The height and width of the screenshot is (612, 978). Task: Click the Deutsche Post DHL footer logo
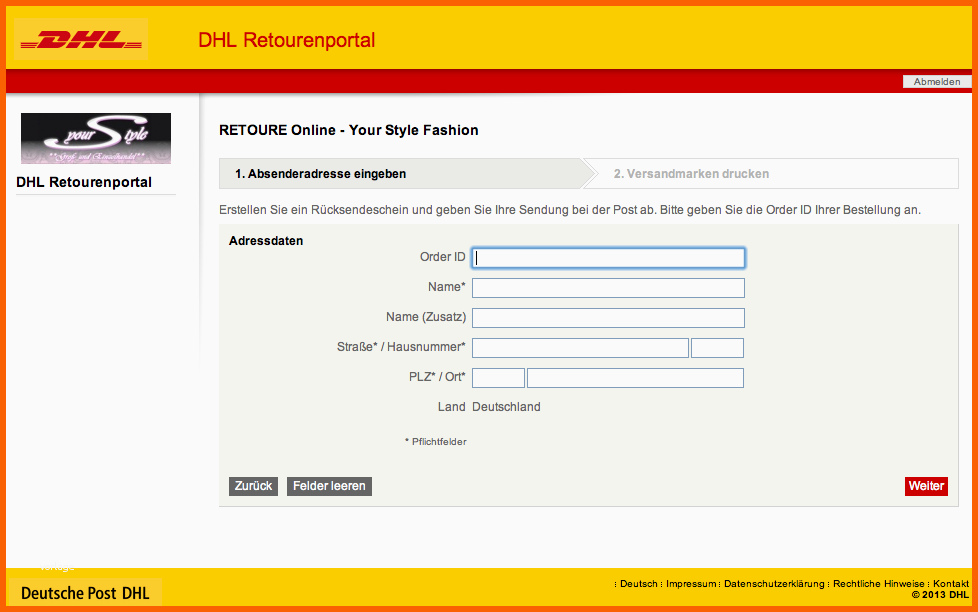point(85,593)
